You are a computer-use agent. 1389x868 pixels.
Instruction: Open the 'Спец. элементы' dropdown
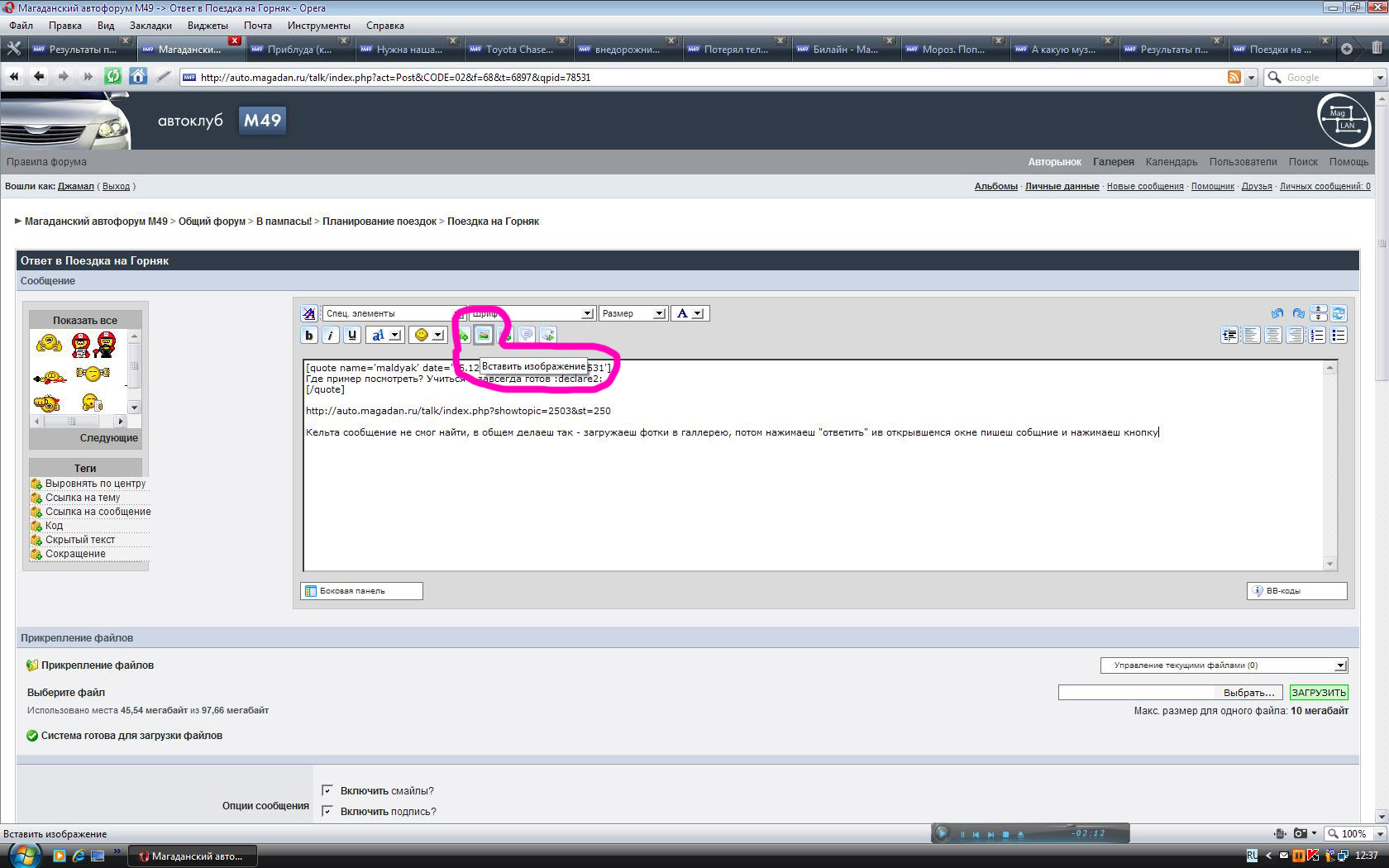[394, 313]
